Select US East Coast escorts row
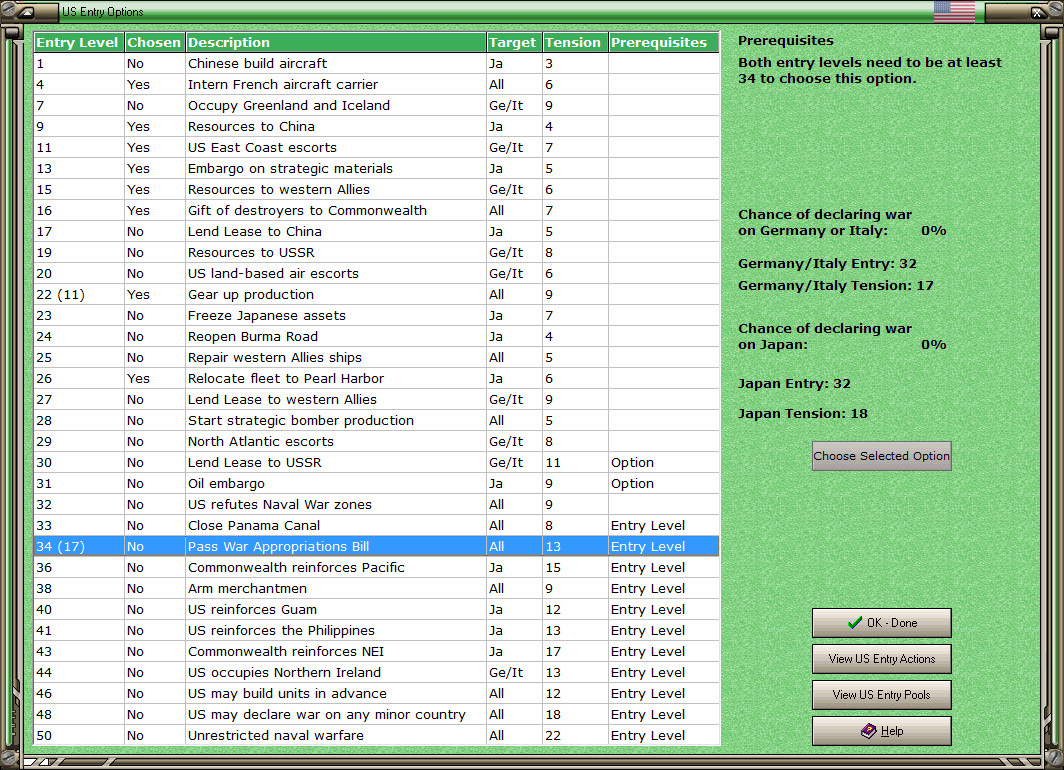1064x770 pixels. [377, 147]
